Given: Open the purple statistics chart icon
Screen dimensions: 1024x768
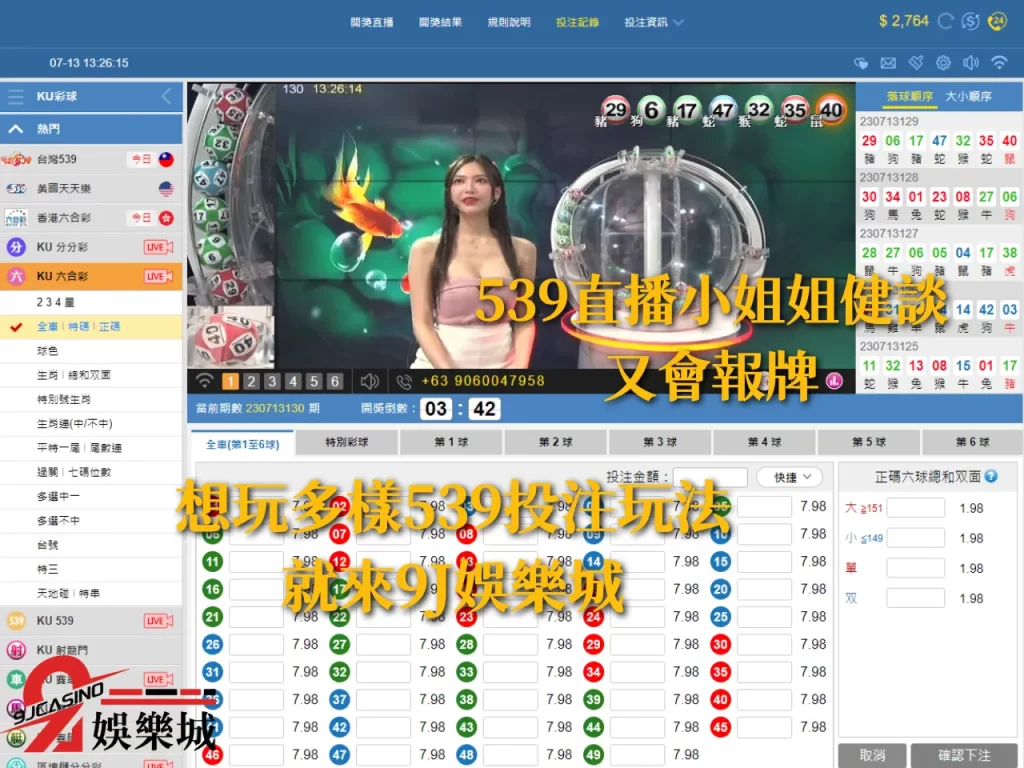Looking at the screenshot, I should click(835, 381).
